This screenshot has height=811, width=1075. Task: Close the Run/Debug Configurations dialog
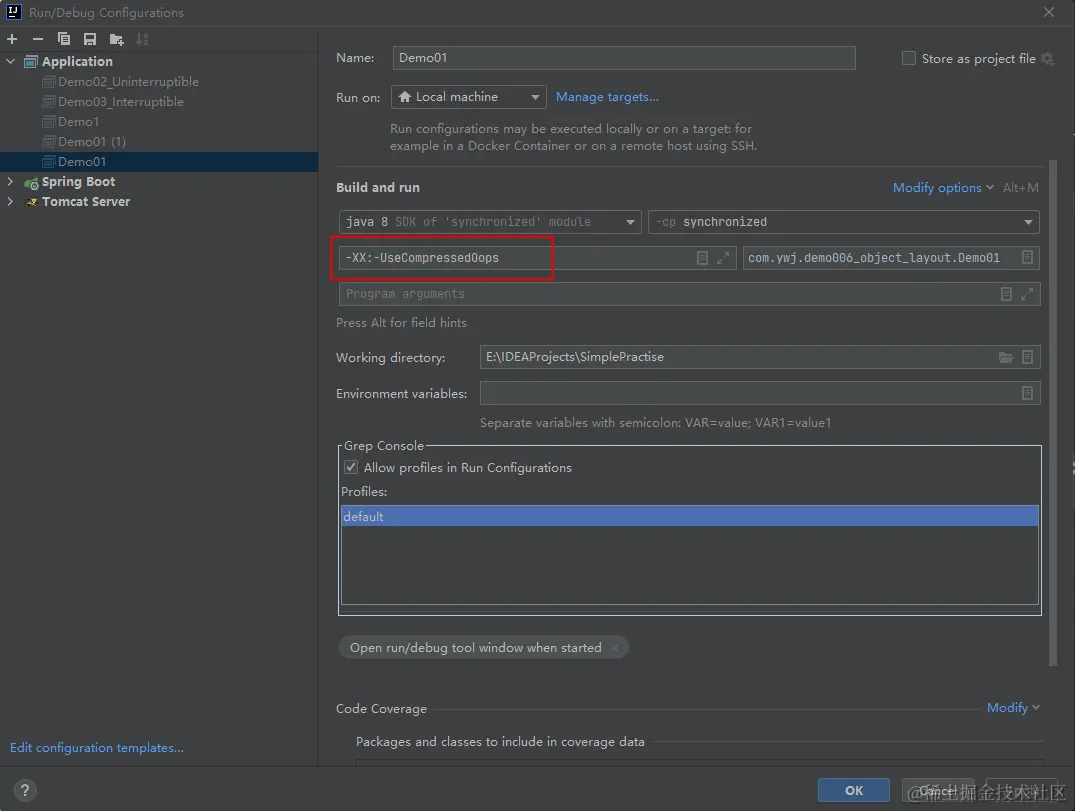[1049, 12]
